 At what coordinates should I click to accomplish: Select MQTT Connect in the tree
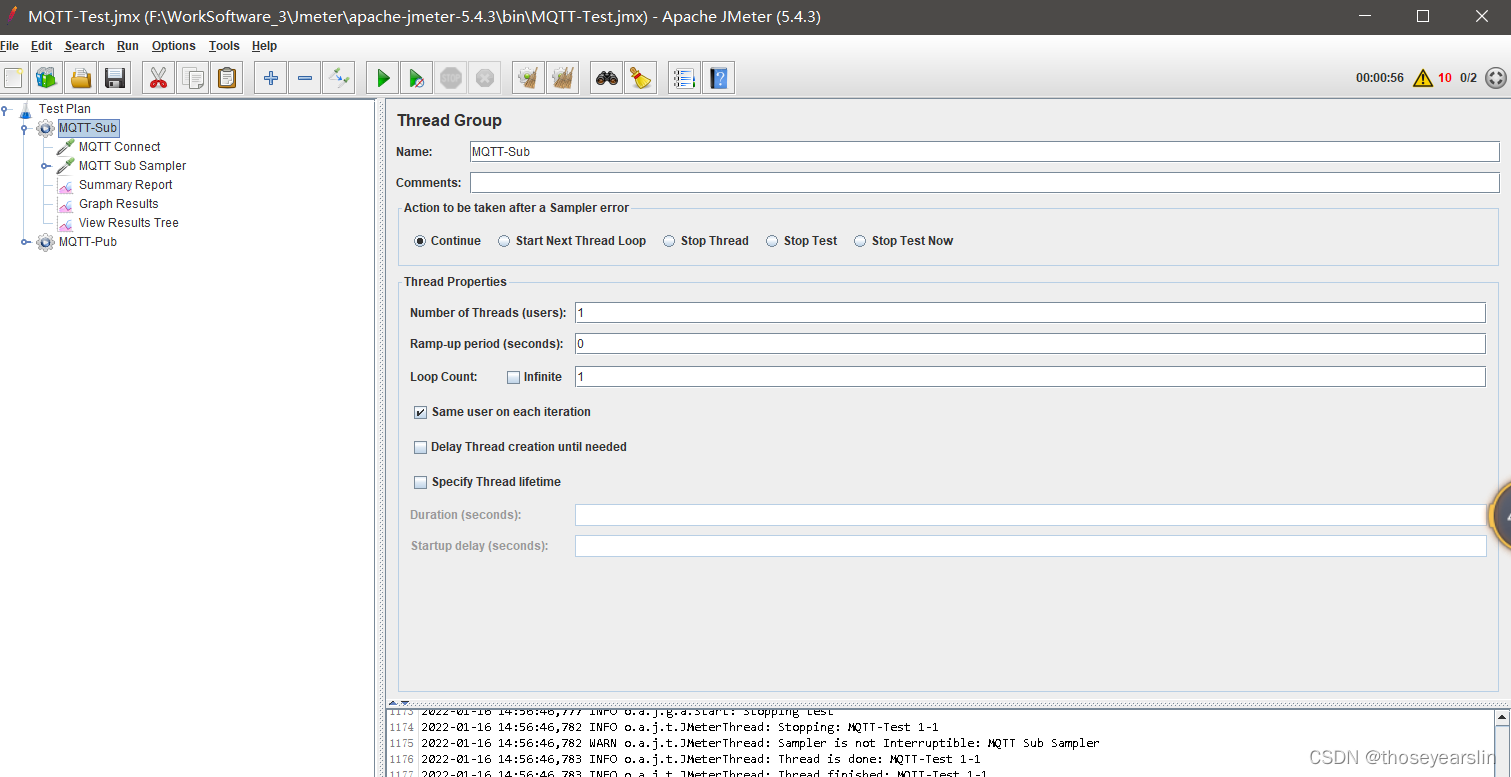click(x=119, y=147)
